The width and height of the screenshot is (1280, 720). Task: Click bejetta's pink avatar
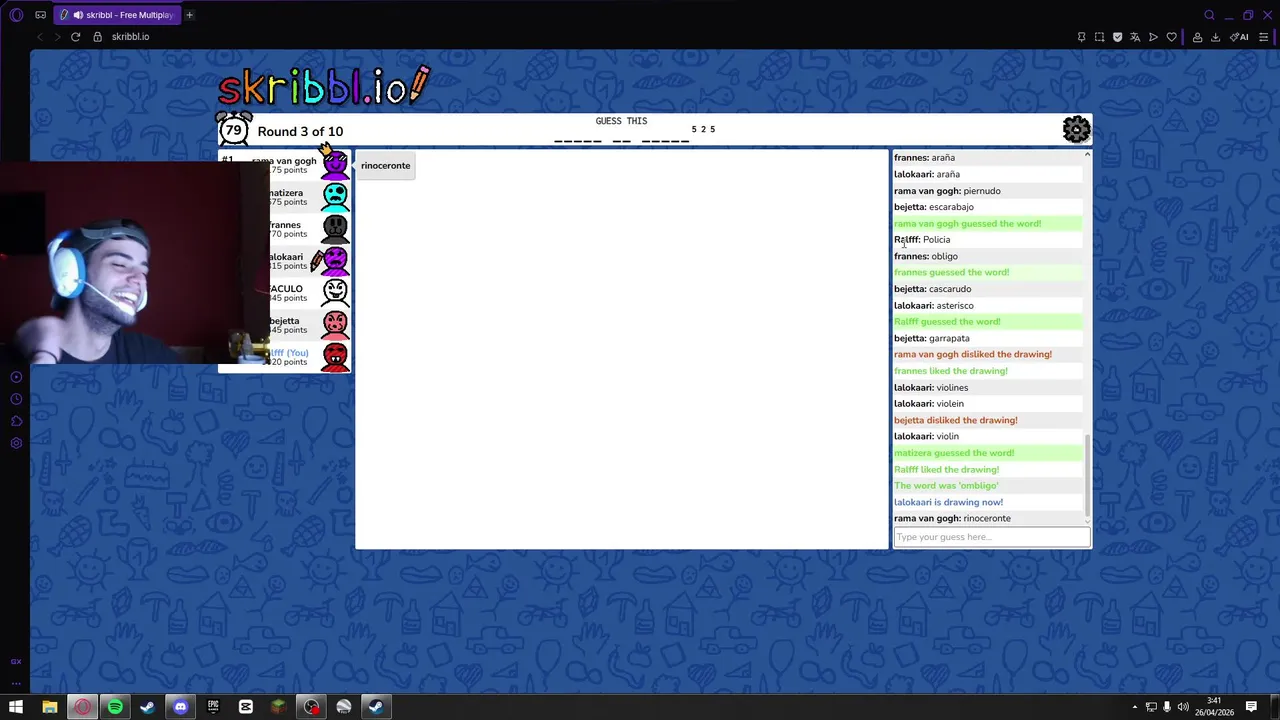coord(335,324)
